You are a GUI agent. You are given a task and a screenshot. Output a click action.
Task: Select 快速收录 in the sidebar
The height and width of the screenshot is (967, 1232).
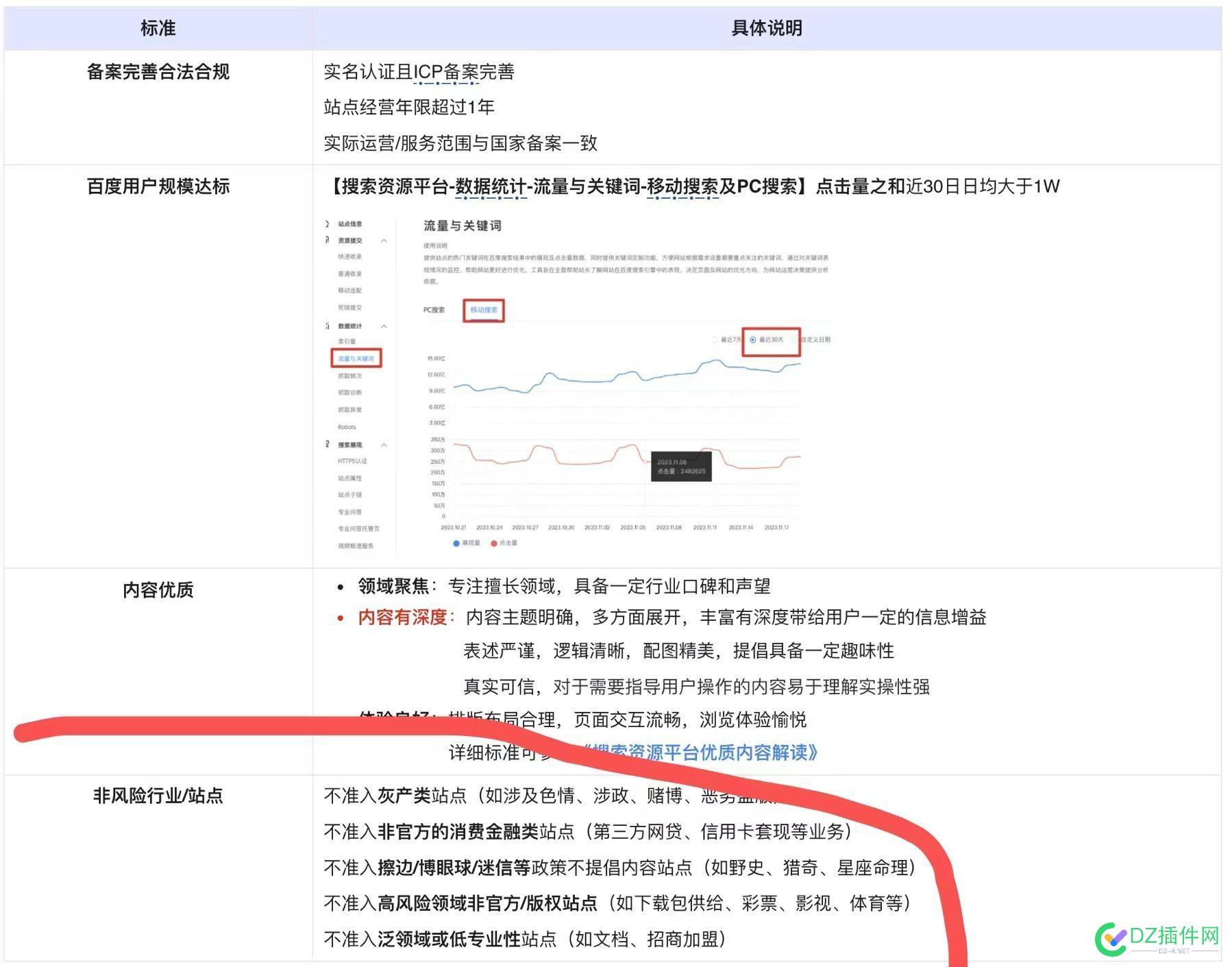pyautogui.click(x=349, y=257)
